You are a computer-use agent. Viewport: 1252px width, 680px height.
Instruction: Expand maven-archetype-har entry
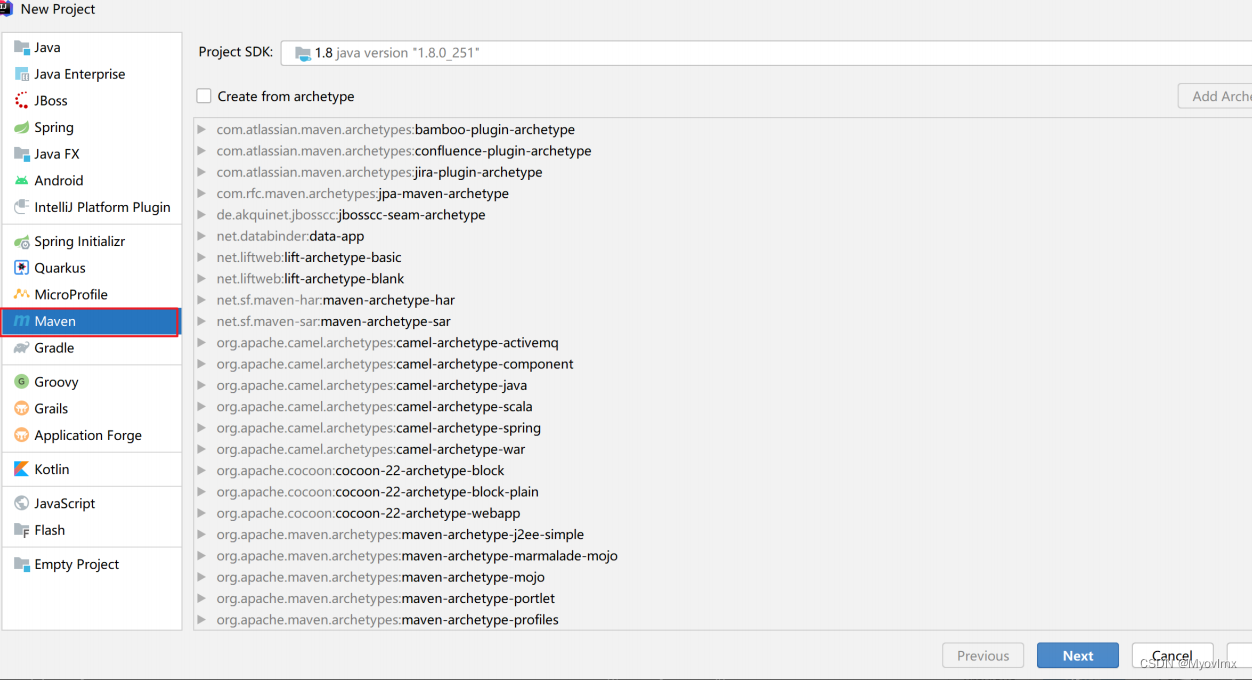[x=202, y=300]
